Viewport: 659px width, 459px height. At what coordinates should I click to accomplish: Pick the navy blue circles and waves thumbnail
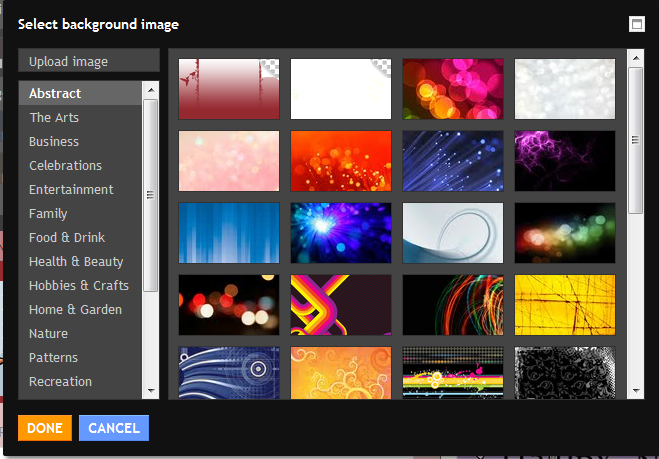[229, 373]
